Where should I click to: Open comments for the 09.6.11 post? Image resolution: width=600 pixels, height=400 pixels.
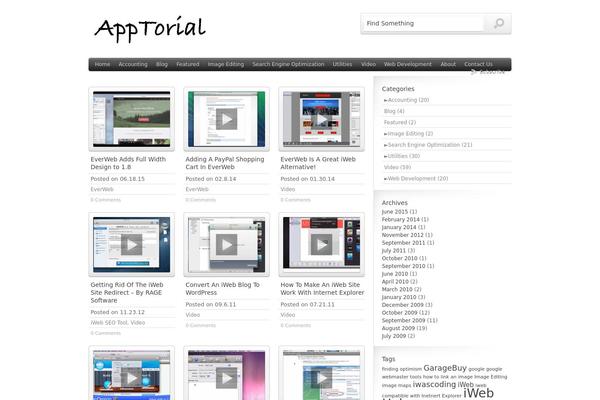tap(201, 325)
